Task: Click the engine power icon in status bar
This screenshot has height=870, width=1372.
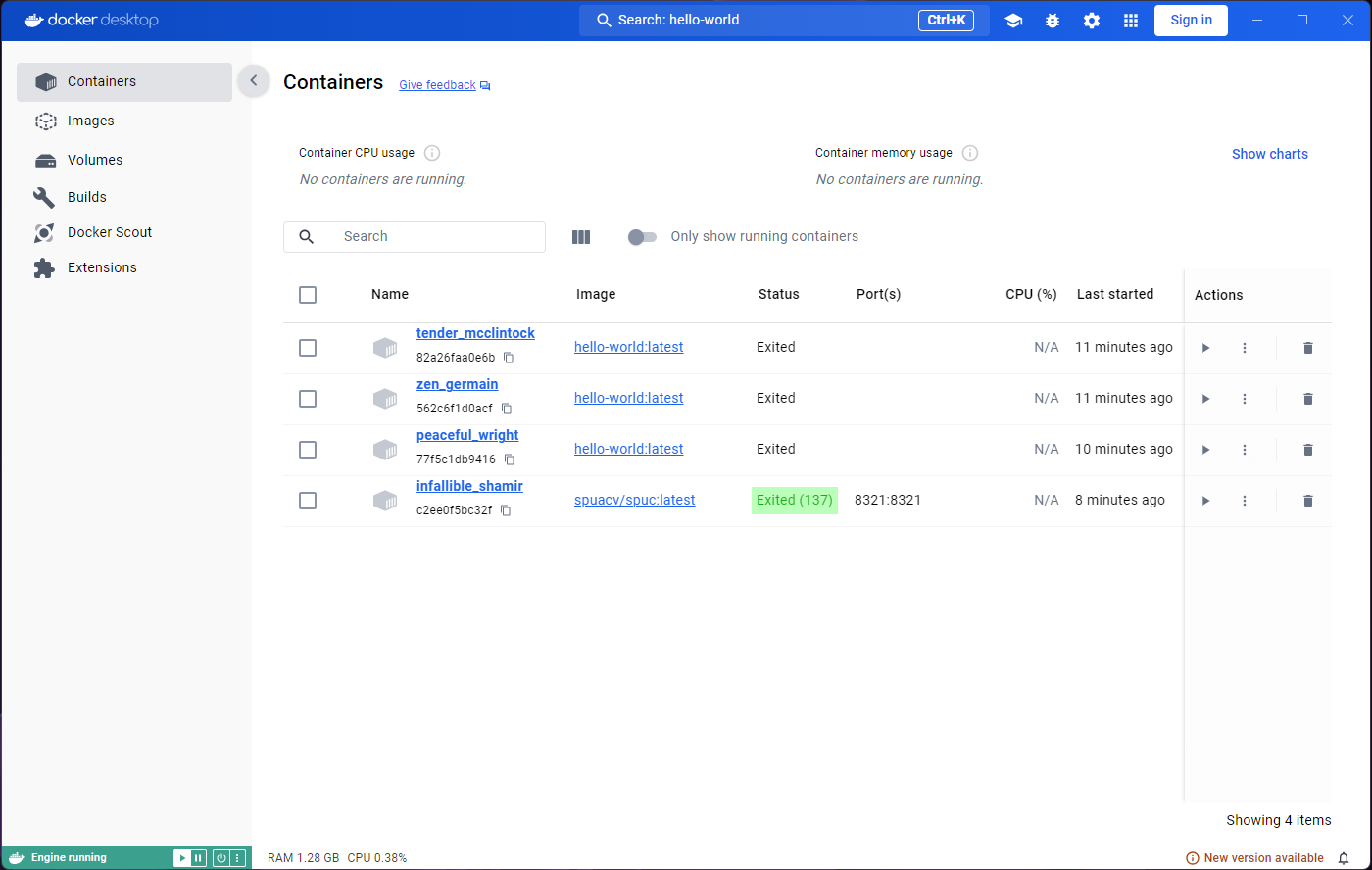Action: click(221, 858)
